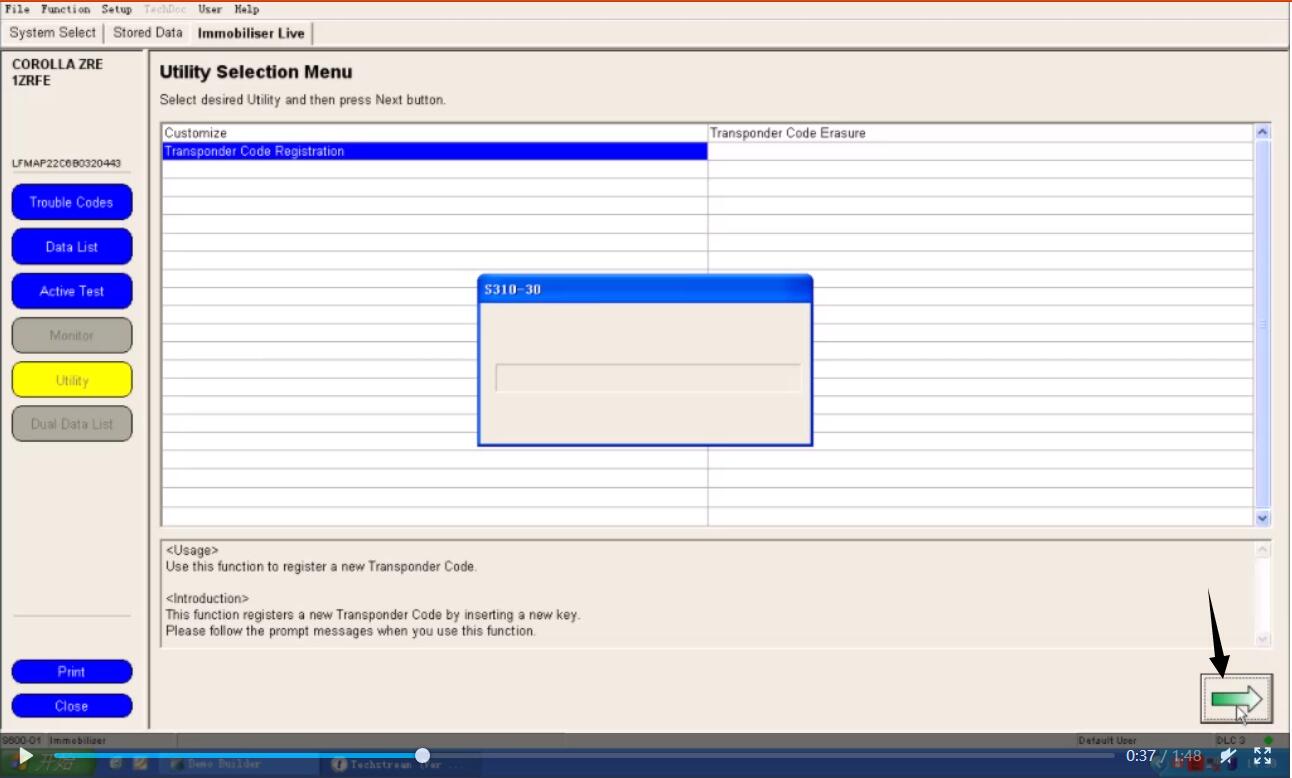Click description pane scroll down arrow
The image size is (1292, 778).
(1262, 639)
